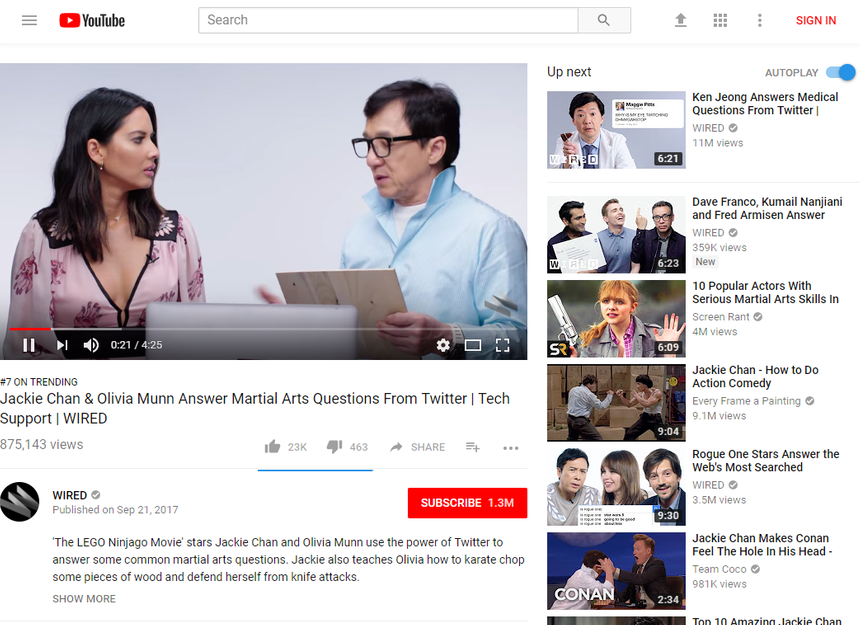860x625 pixels.
Task: Open Ken Jeong video thumbnail
Action: [x=616, y=129]
